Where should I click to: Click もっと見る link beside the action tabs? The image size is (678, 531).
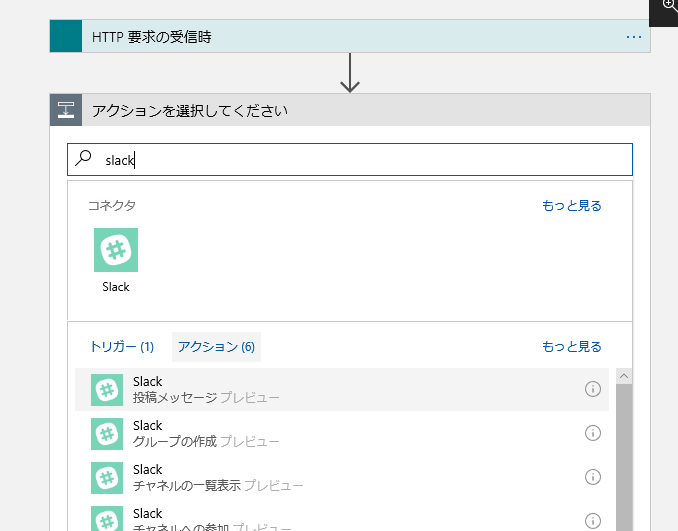[572, 347]
